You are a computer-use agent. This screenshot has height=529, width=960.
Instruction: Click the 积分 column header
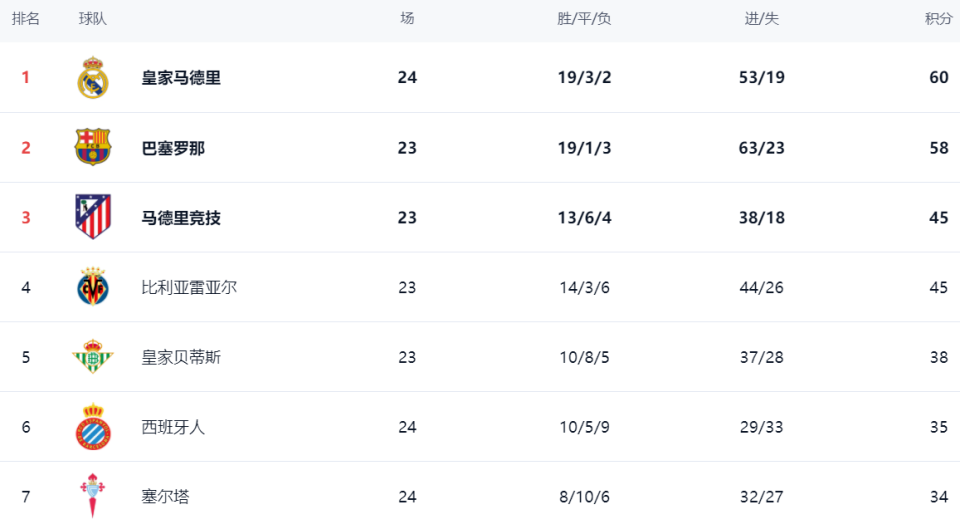tap(938, 19)
